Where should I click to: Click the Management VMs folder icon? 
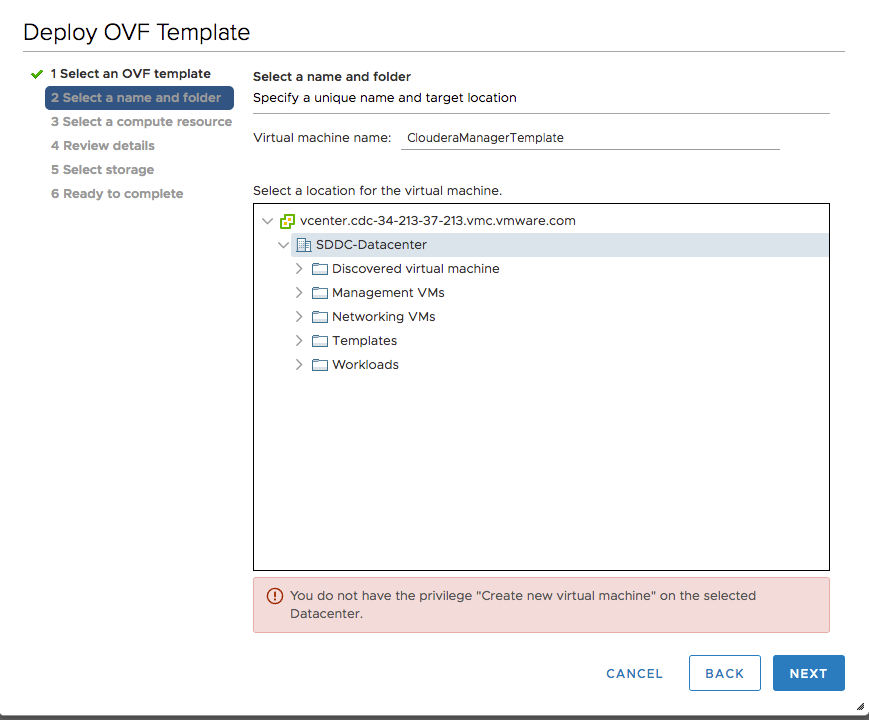(x=320, y=293)
